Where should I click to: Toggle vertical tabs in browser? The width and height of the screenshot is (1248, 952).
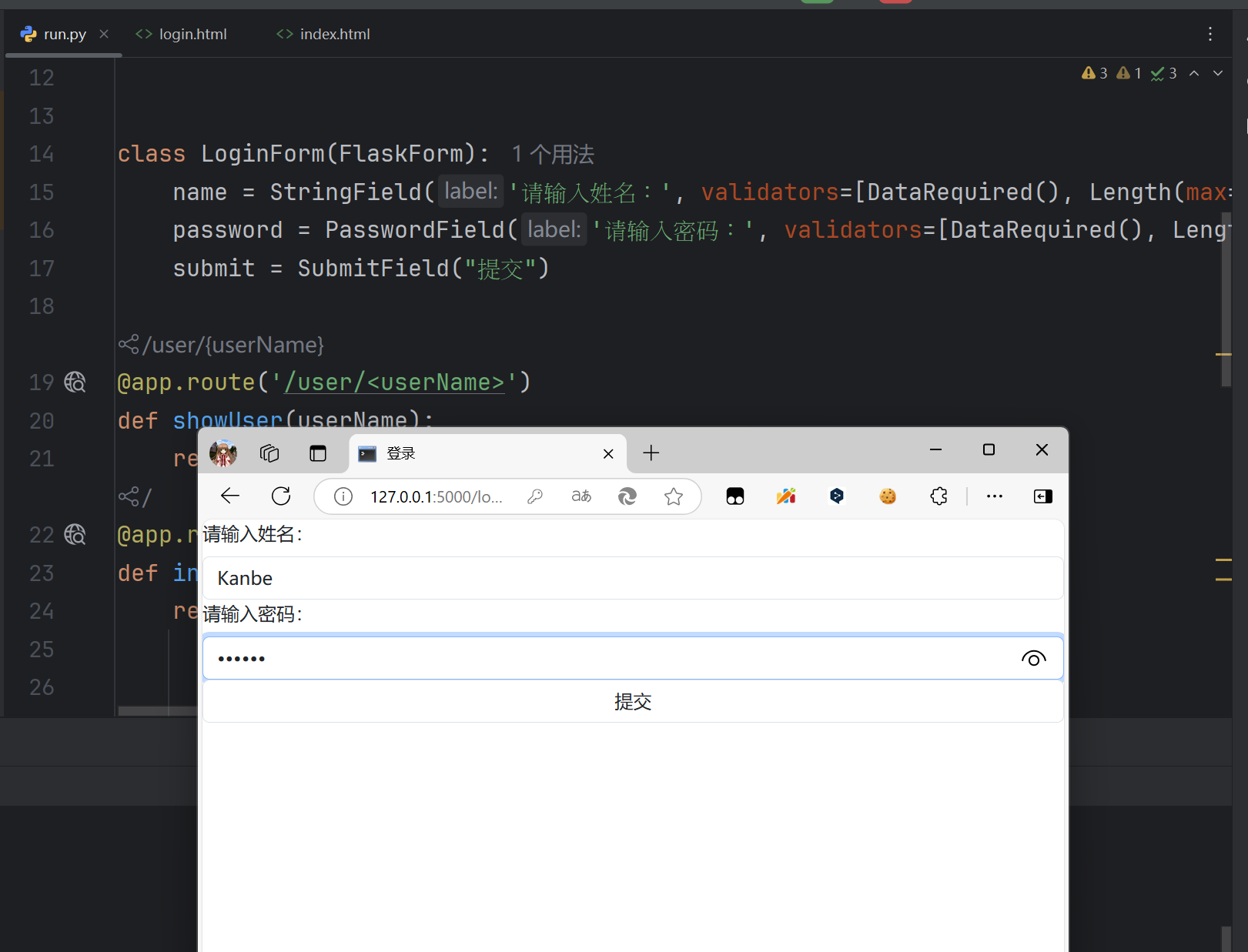(x=318, y=453)
